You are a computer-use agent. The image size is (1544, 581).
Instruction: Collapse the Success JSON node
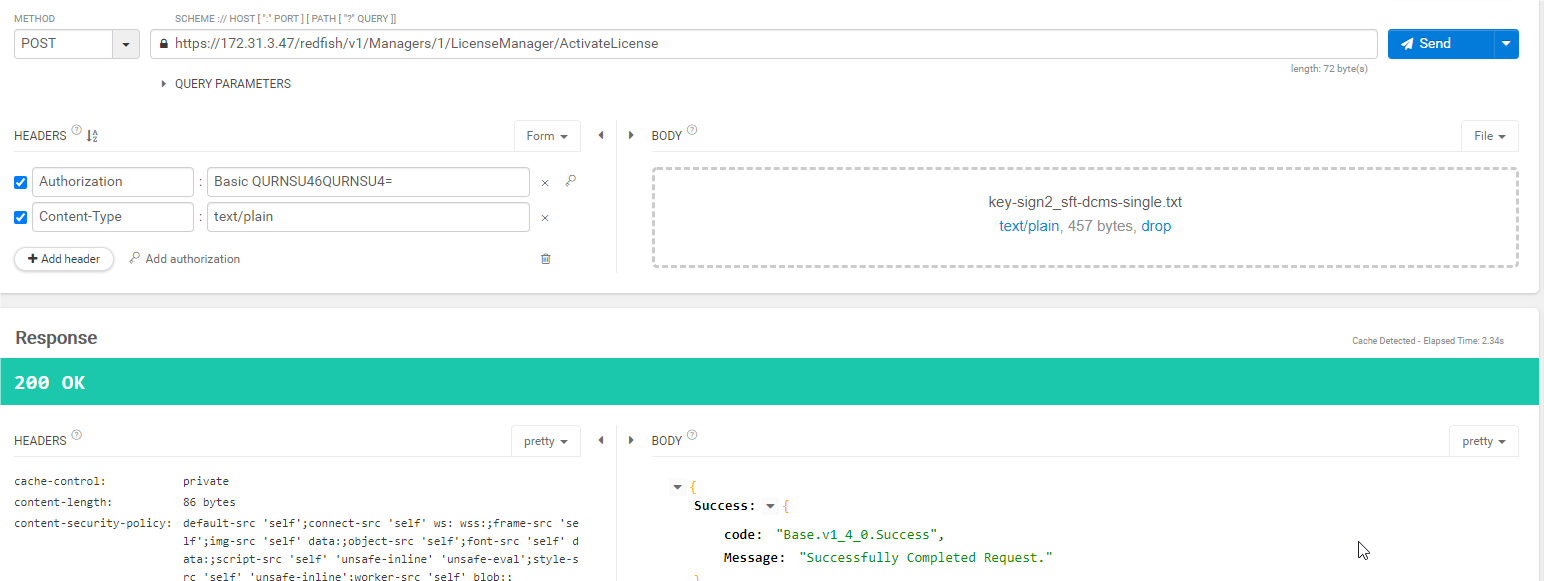[770, 506]
